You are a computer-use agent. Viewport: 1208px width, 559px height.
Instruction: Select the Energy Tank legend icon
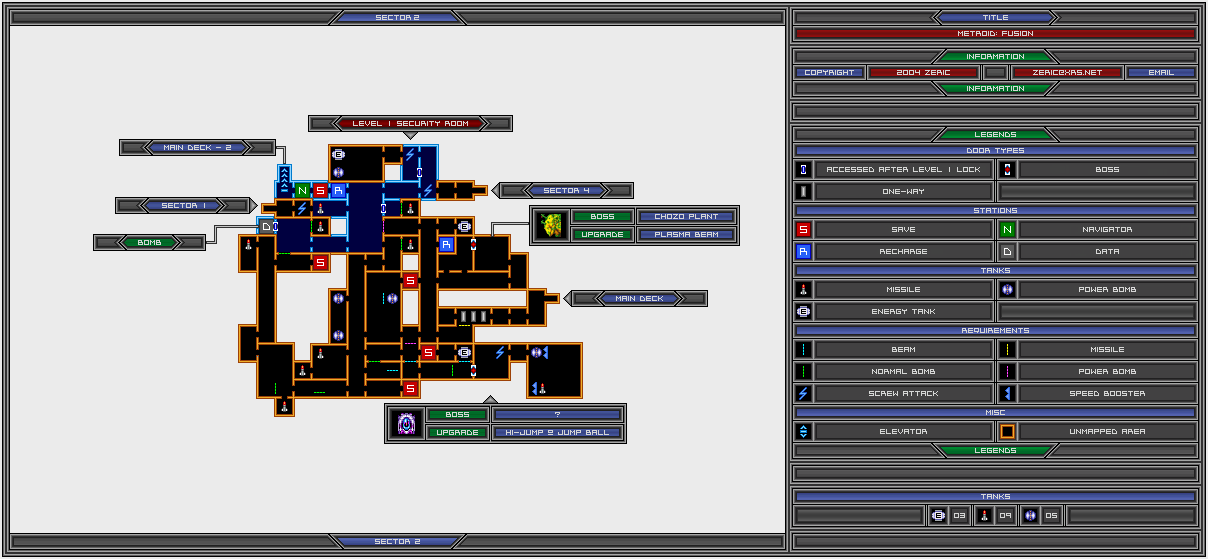pyautogui.click(x=803, y=312)
